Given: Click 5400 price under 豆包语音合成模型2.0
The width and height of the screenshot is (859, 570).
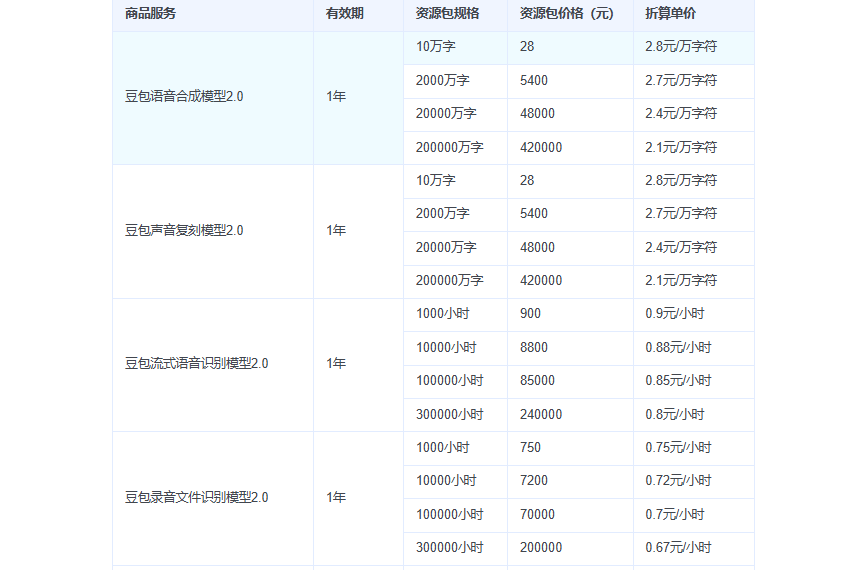Looking at the screenshot, I should coord(570,81).
